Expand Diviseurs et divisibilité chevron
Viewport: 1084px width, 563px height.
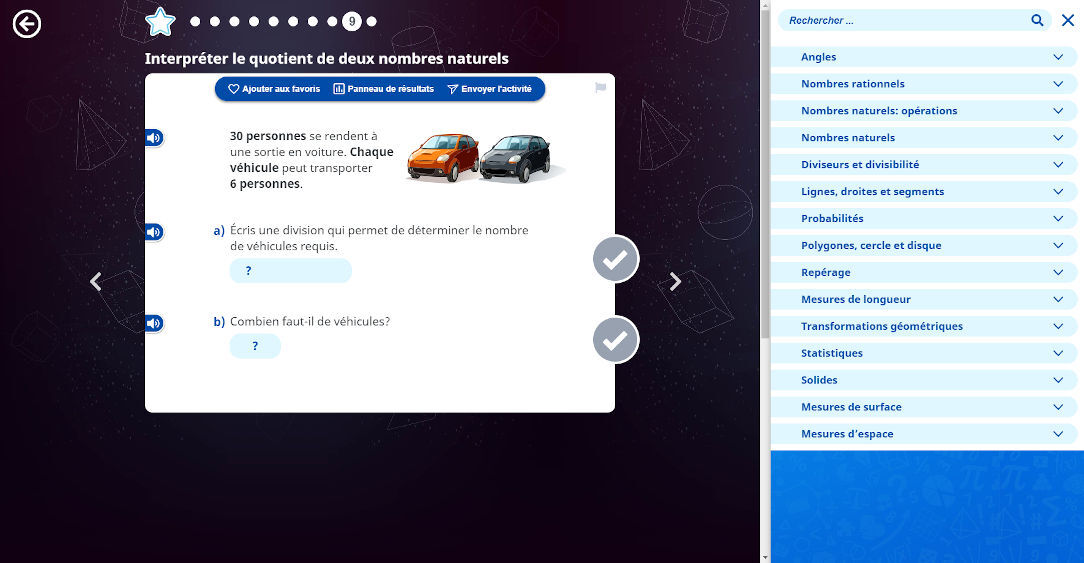pyautogui.click(x=1058, y=165)
